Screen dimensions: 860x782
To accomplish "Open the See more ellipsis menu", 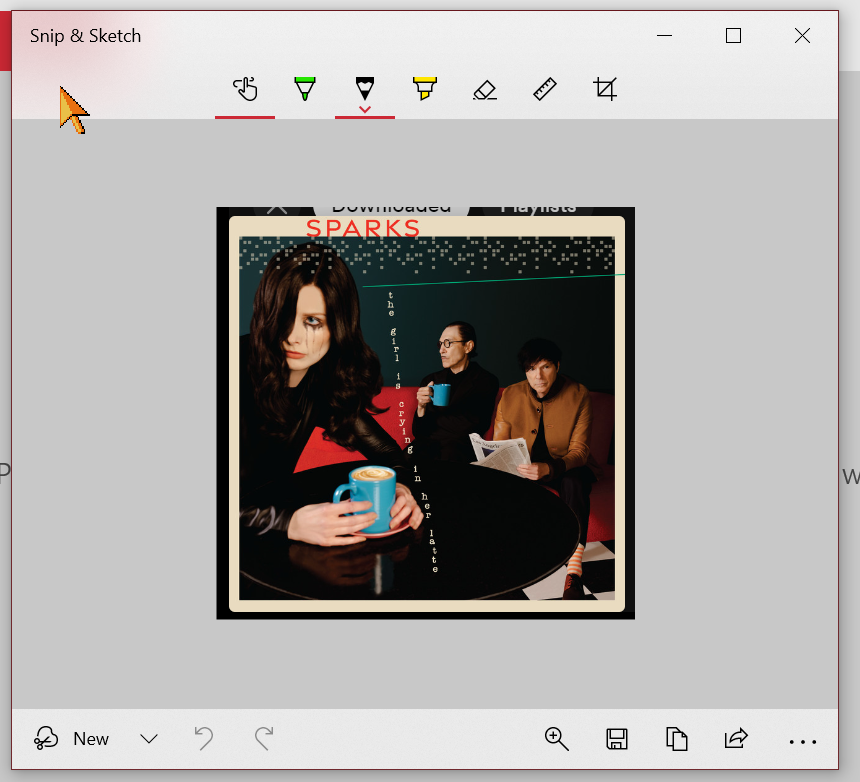I will (804, 739).
